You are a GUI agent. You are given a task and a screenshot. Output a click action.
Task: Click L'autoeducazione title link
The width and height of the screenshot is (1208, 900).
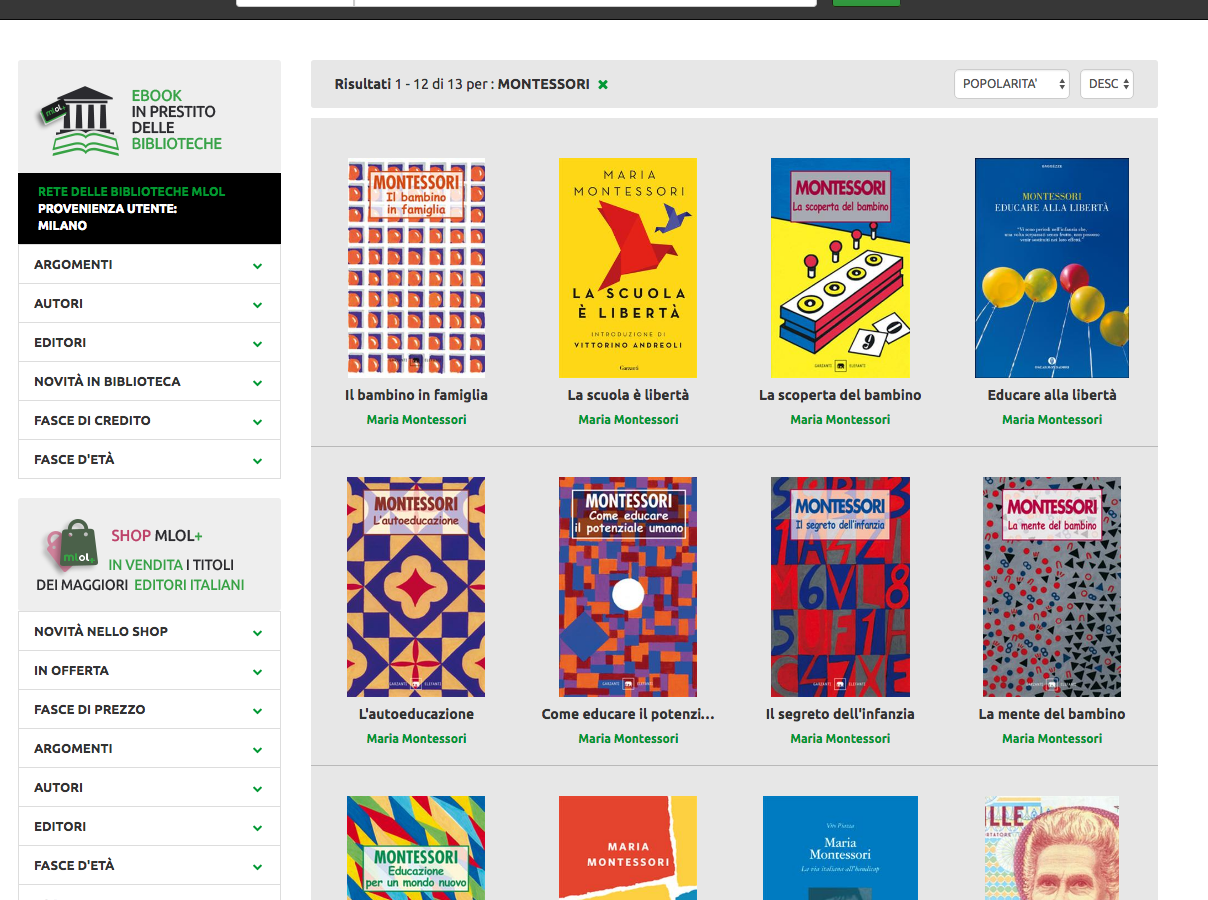pyautogui.click(x=416, y=714)
